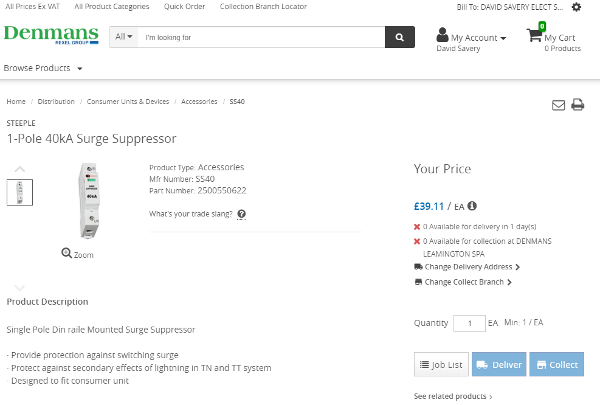Click the Deliver button
Viewport: 600px width, 405px height.
[x=499, y=364]
